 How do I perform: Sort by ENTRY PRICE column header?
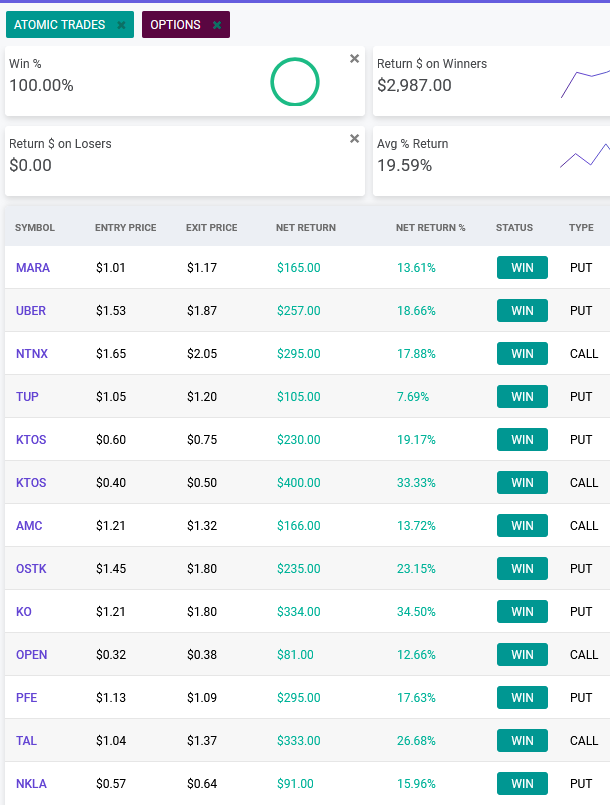pyautogui.click(x=126, y=227)
